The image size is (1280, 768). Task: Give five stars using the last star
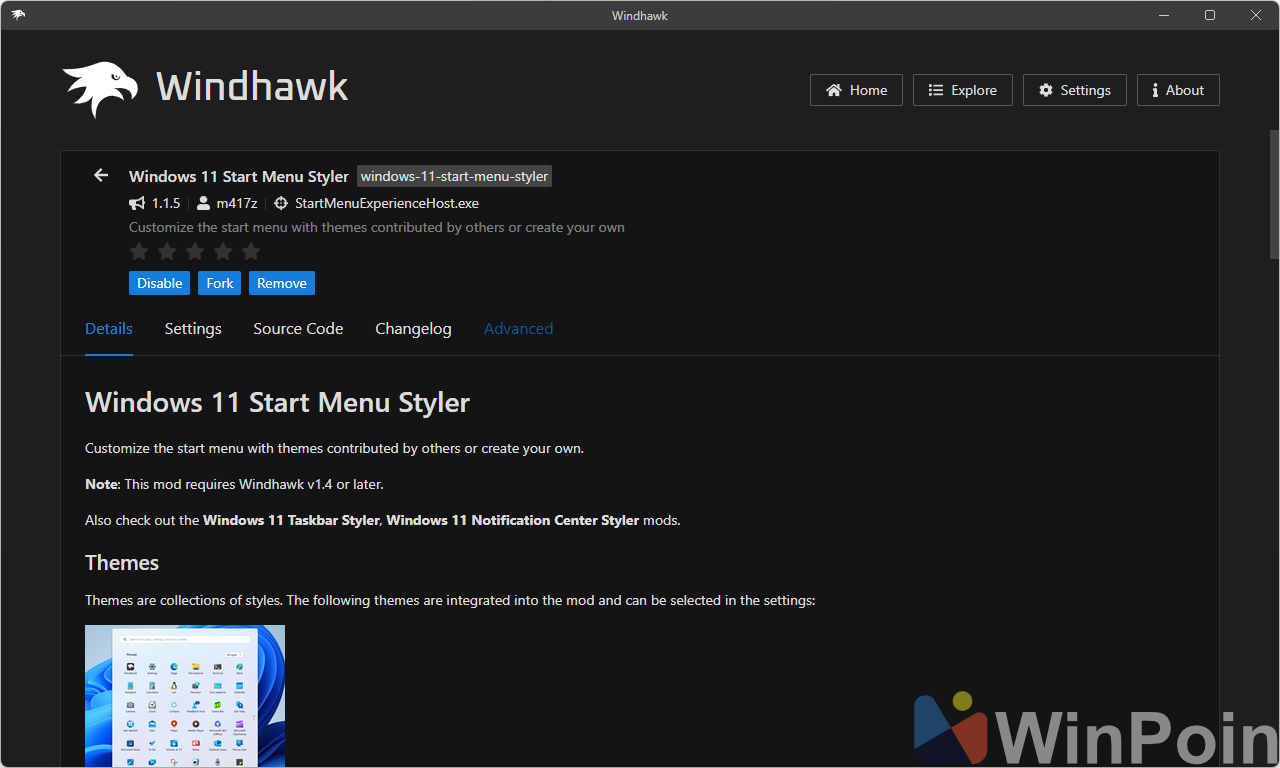(251, 252)
